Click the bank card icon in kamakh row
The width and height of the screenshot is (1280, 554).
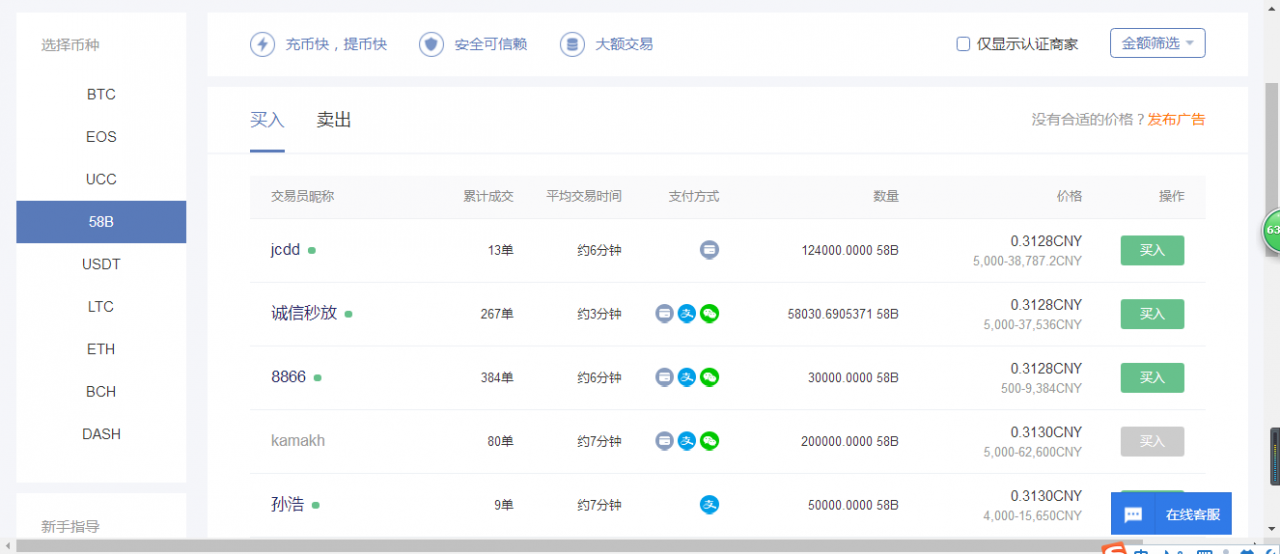tap(664, 441)
